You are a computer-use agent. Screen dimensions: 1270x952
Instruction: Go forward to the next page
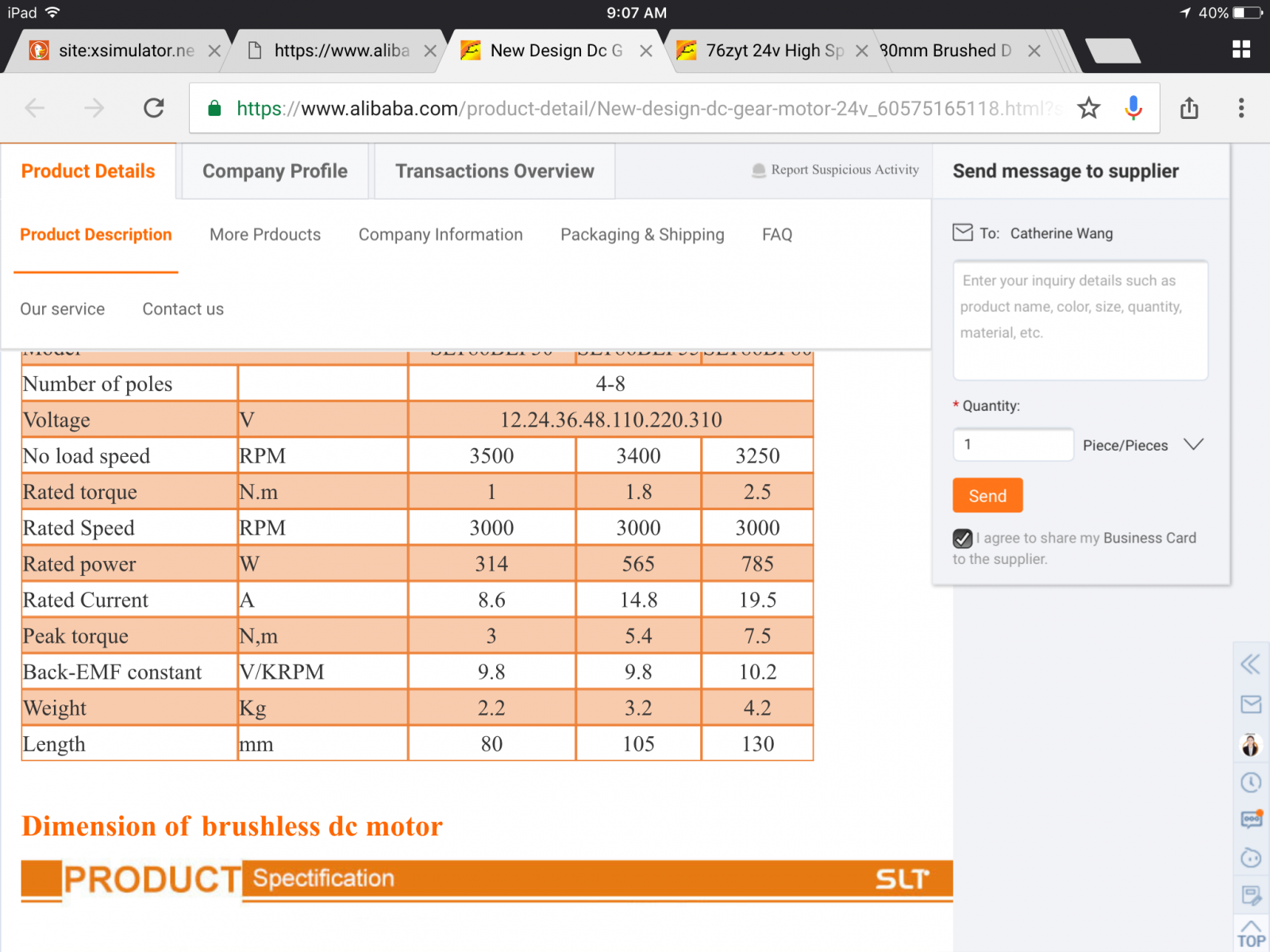94,108
